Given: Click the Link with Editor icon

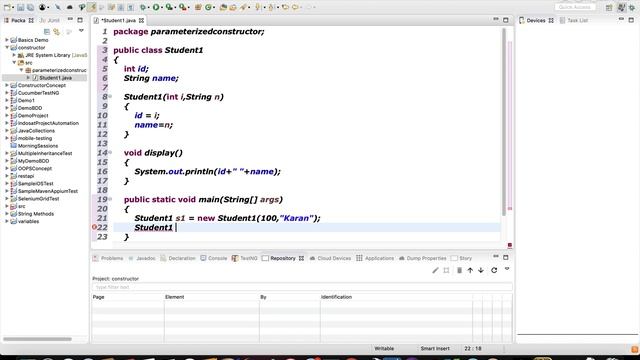Looking at the screenshot, I should point(57,31).
